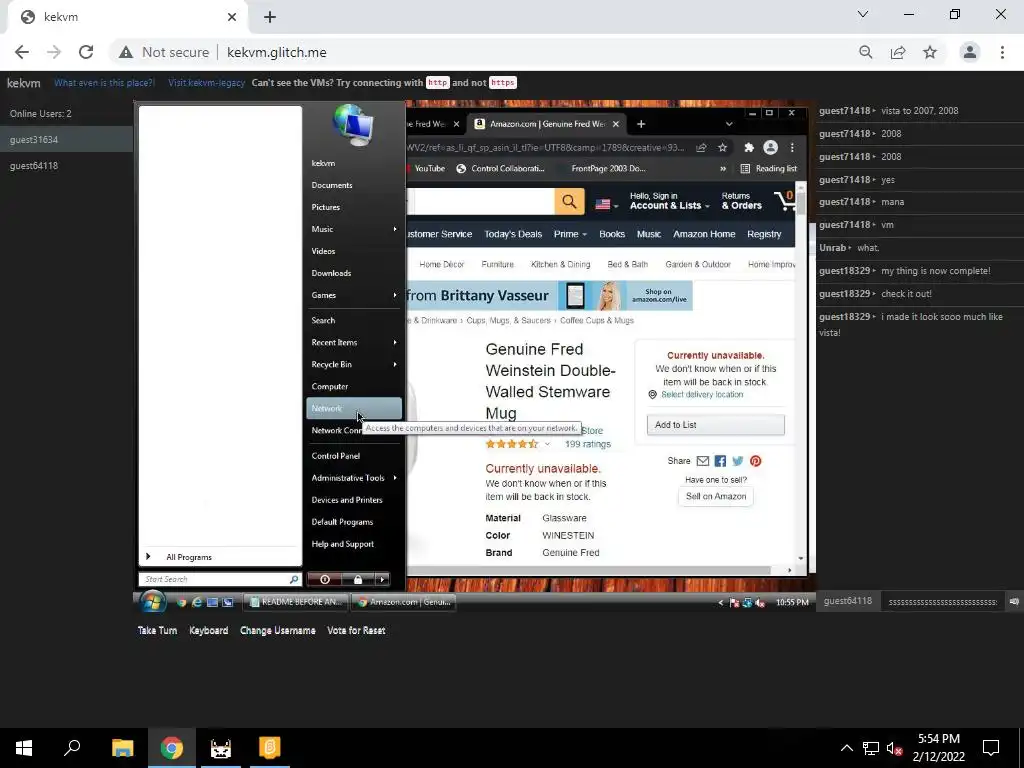Select user guest64118 in online list
The image size is (1024, 768).
(x=67, y=166)
